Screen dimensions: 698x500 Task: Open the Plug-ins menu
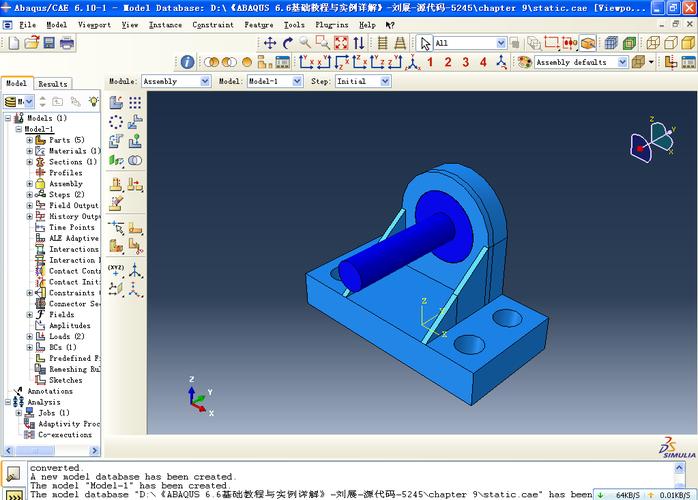(x=332, y=25)
